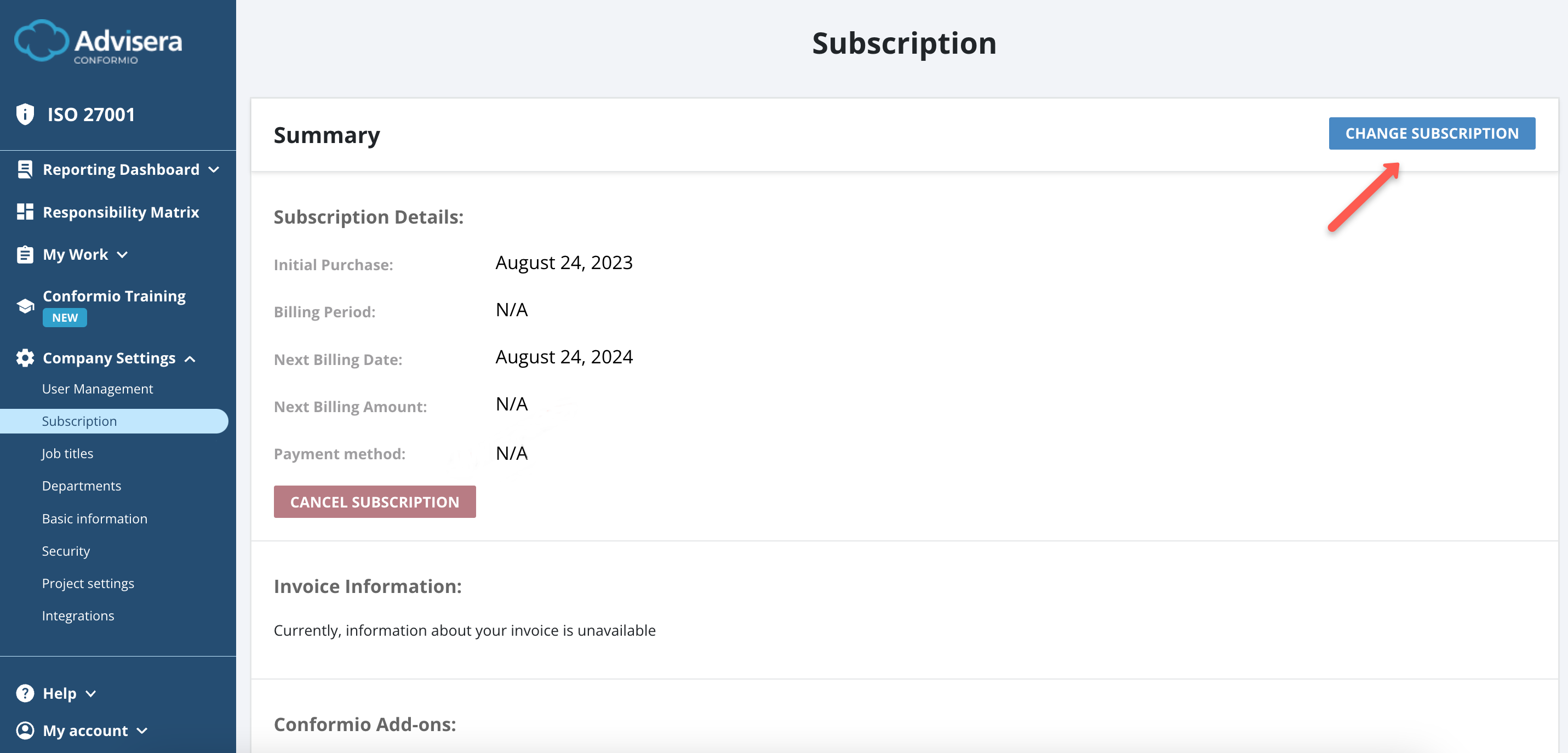Click the My account profile icon
Screen dimensions: 1568x753
click(x=24, y=731)
